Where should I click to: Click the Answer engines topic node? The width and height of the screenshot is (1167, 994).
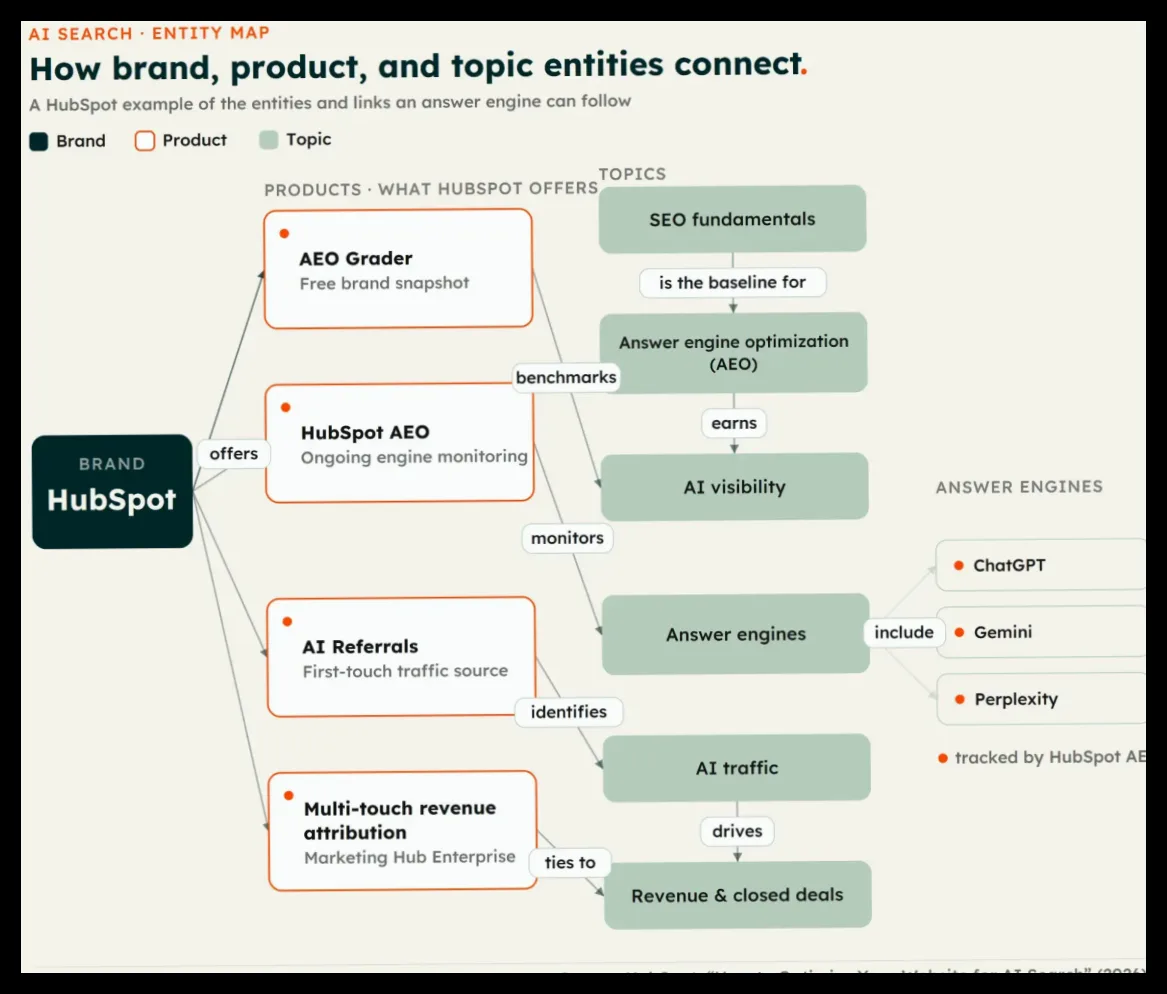736,634
